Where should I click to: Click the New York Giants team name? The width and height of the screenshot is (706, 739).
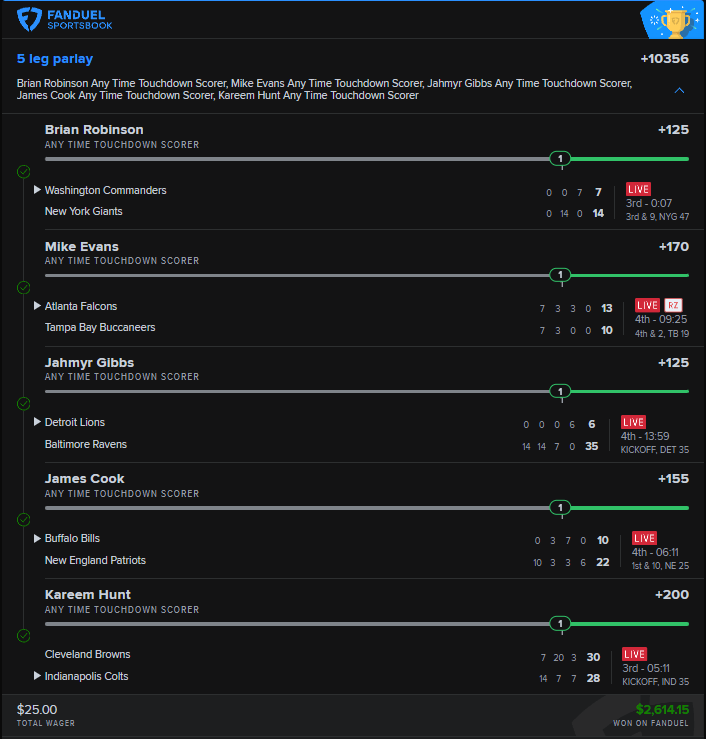click(83, 212)
